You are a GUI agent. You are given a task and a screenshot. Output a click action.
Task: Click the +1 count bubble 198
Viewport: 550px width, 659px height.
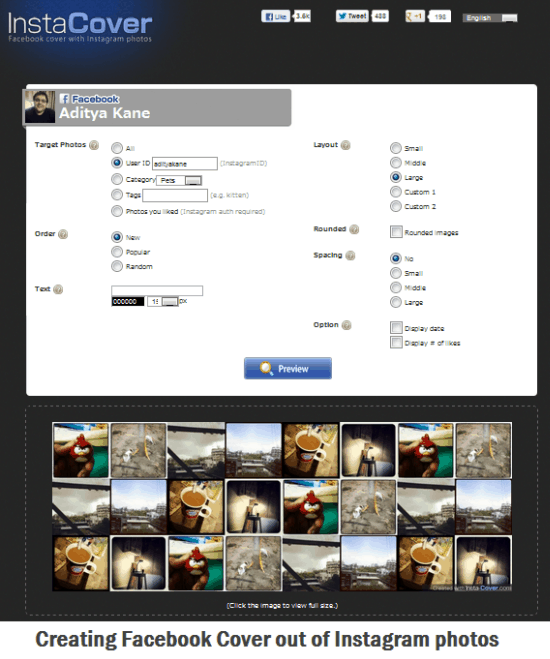click(439, 17)
